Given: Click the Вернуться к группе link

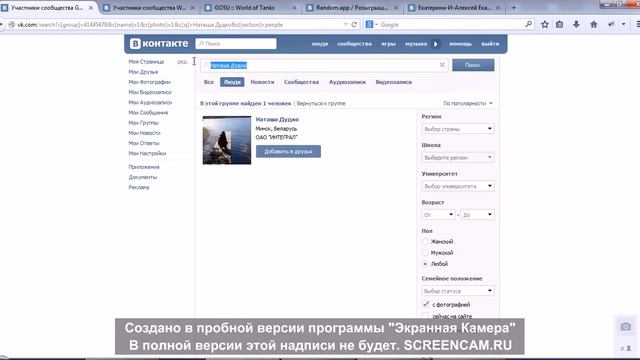Looking at the screenshot, I should click(x=321, y=103).
